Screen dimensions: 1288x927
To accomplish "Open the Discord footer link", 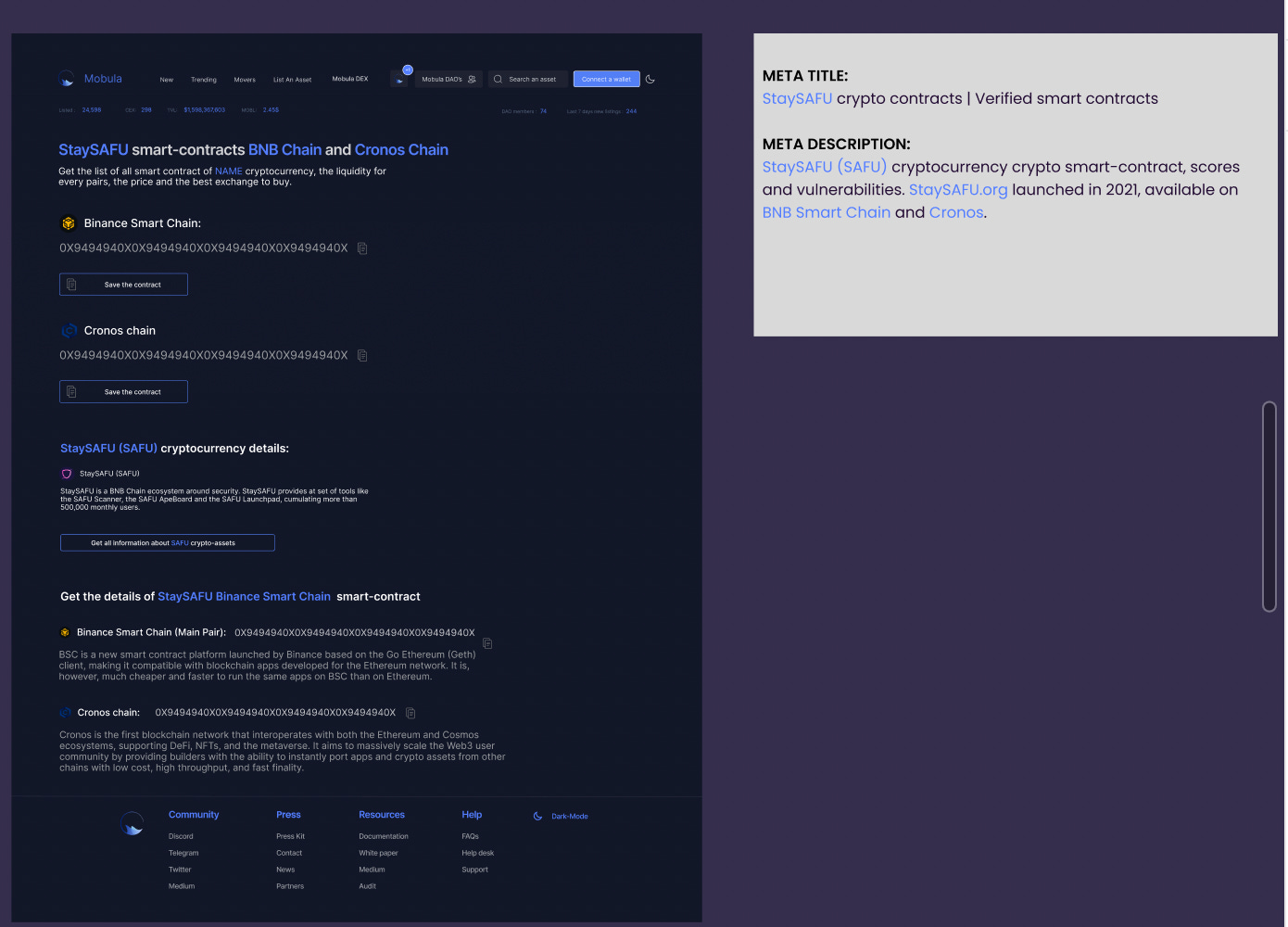I will pos(181,836).
